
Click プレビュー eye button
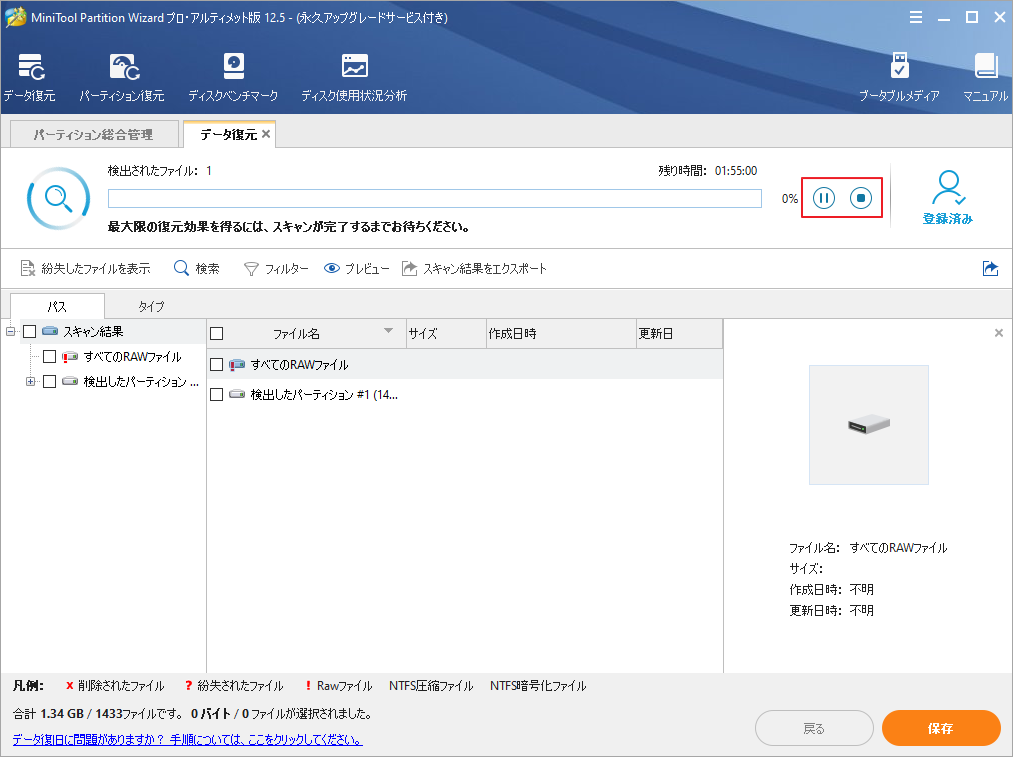(357, 269)
